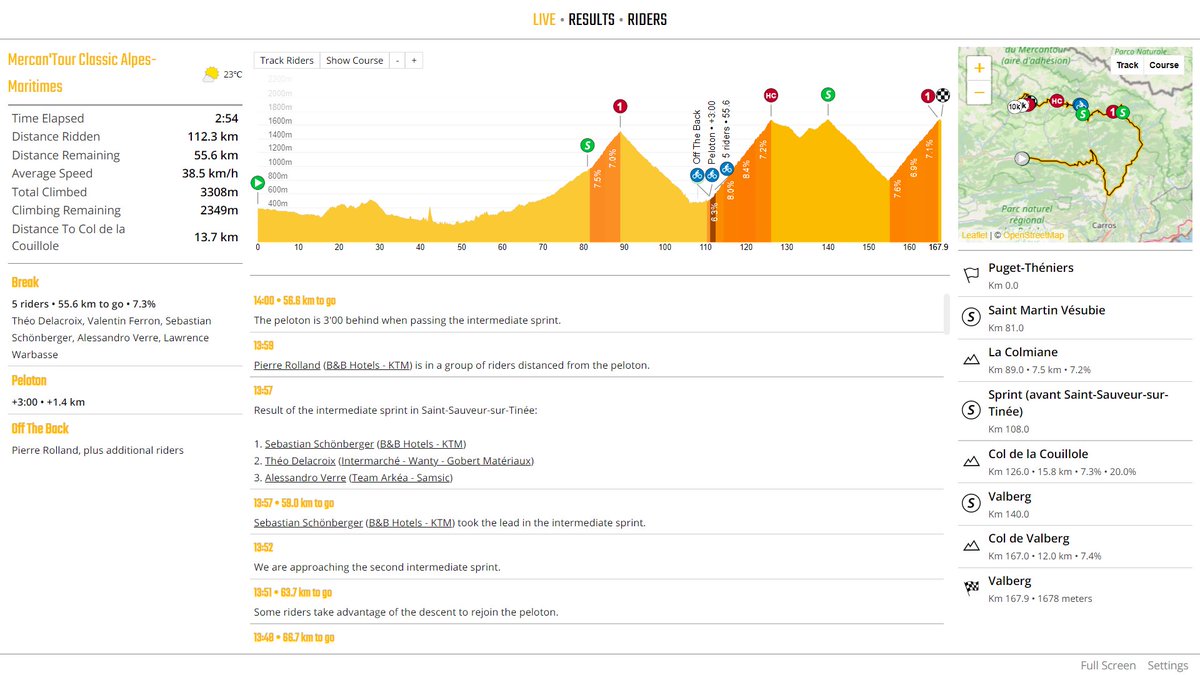
Task: Click the blue cyclist marker on the map
Action: pyautogui.click(x=1081, y=104)
